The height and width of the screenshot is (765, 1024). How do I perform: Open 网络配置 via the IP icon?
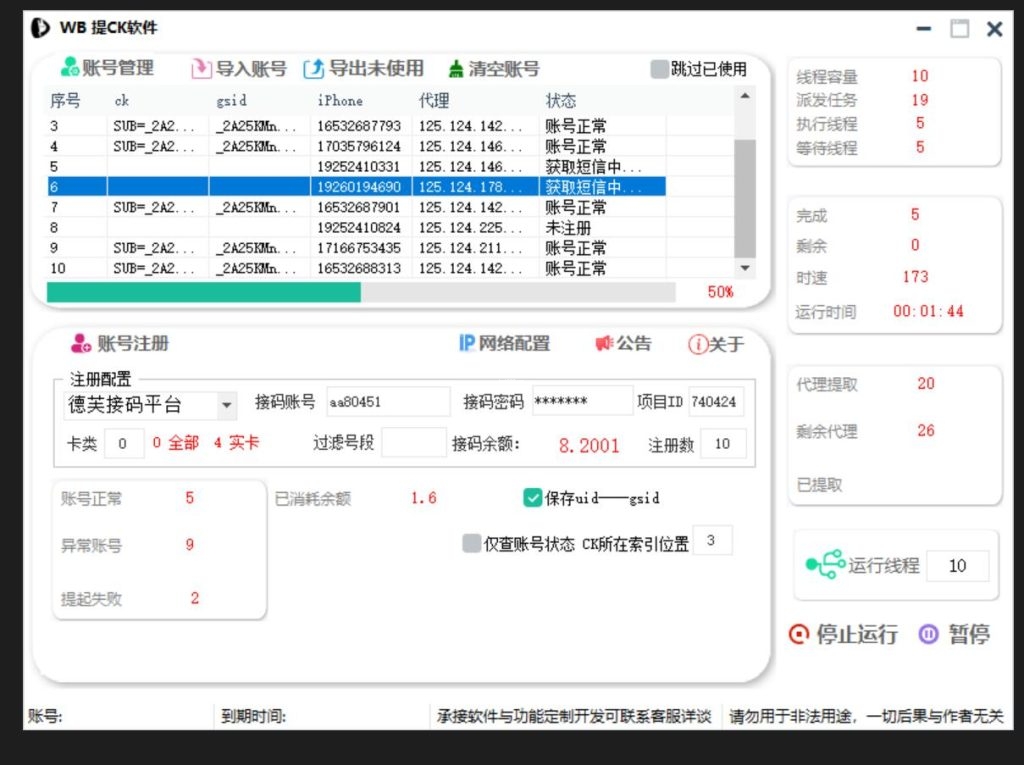(x=466, y=343)
